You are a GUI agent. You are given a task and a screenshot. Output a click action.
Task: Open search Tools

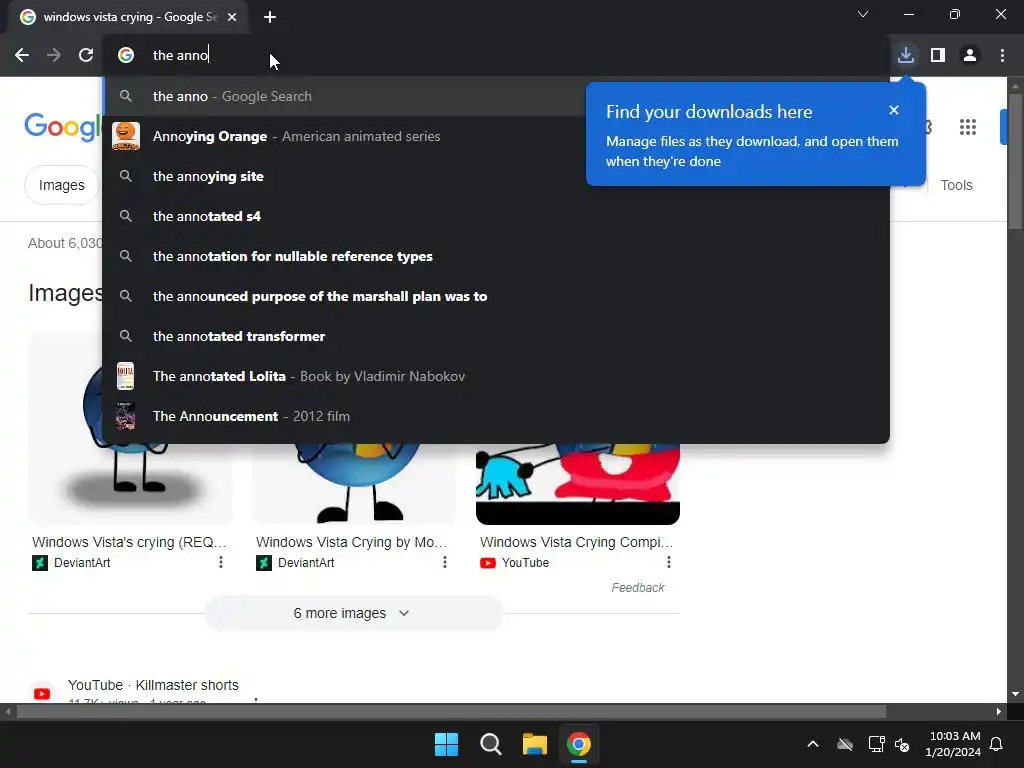click(x=956, y=185)
